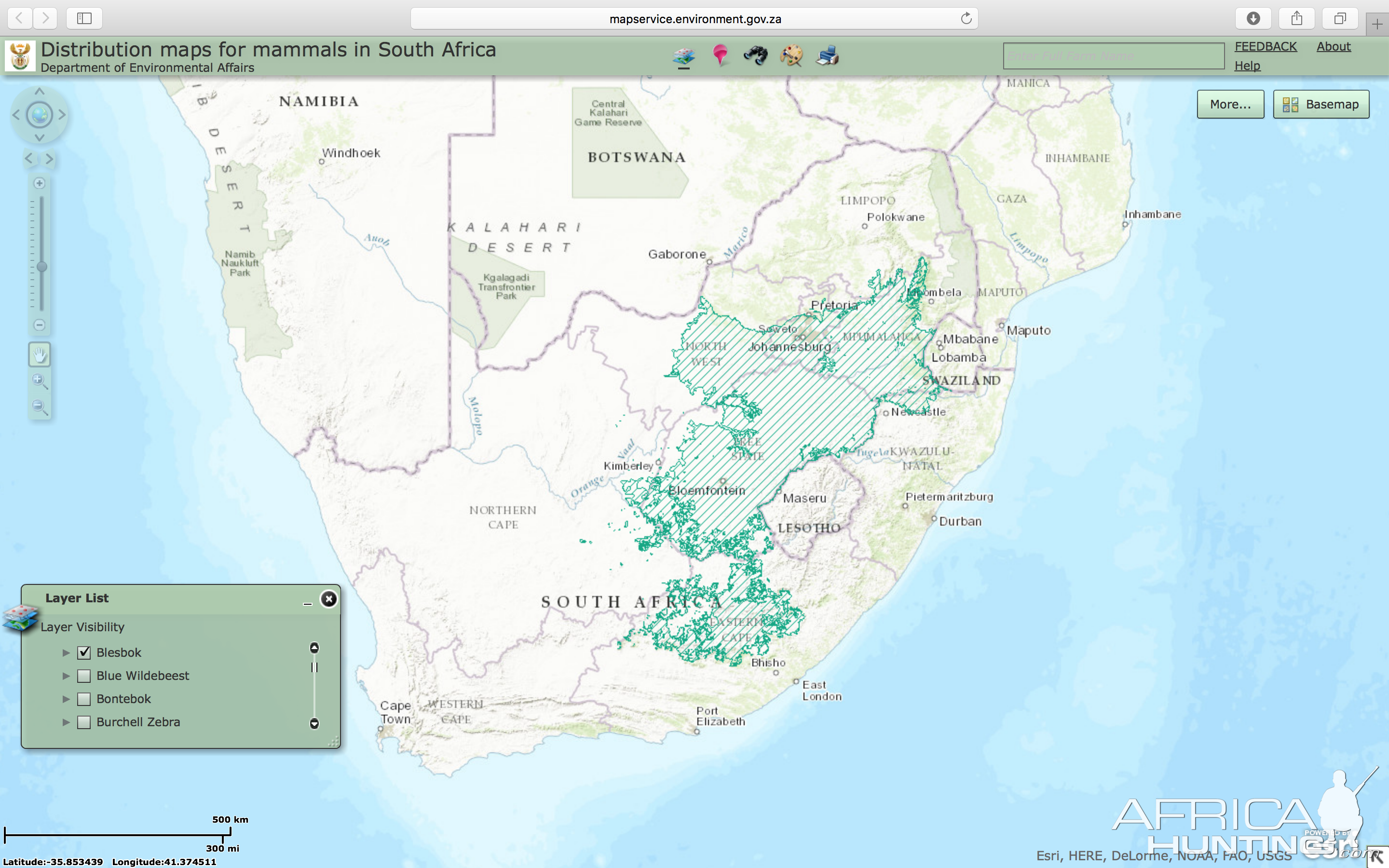Click the Burchell Zebra layer name
Viewport: 1389px width, 868px height.
pos(138,722)
